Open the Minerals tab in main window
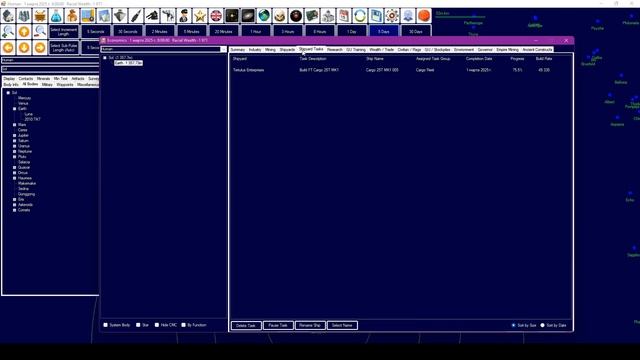 (x=43, y=78)
